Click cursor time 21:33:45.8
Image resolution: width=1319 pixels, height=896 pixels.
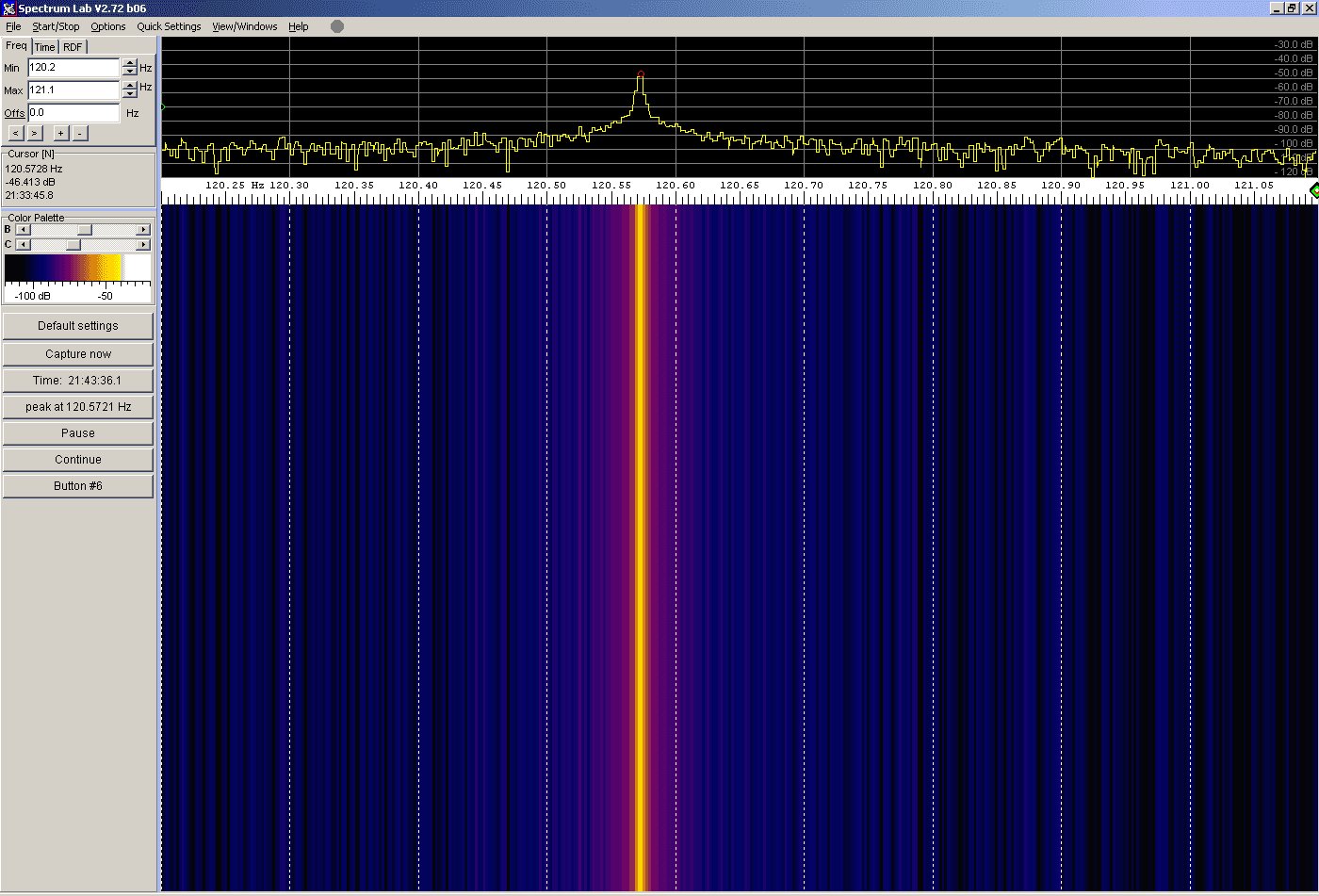(x=29, y=195)
